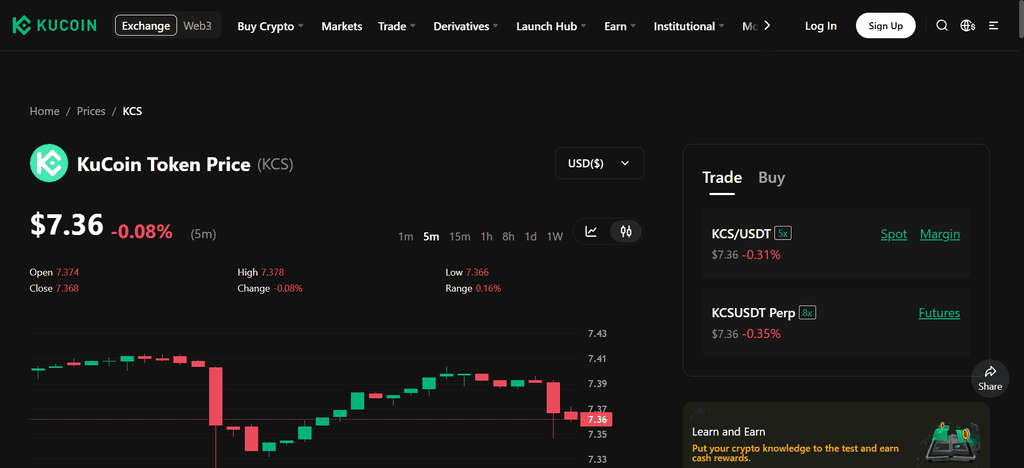The image size is (1024, 468).
Task: Click the KCS breadcrumb
Action: 133,111
